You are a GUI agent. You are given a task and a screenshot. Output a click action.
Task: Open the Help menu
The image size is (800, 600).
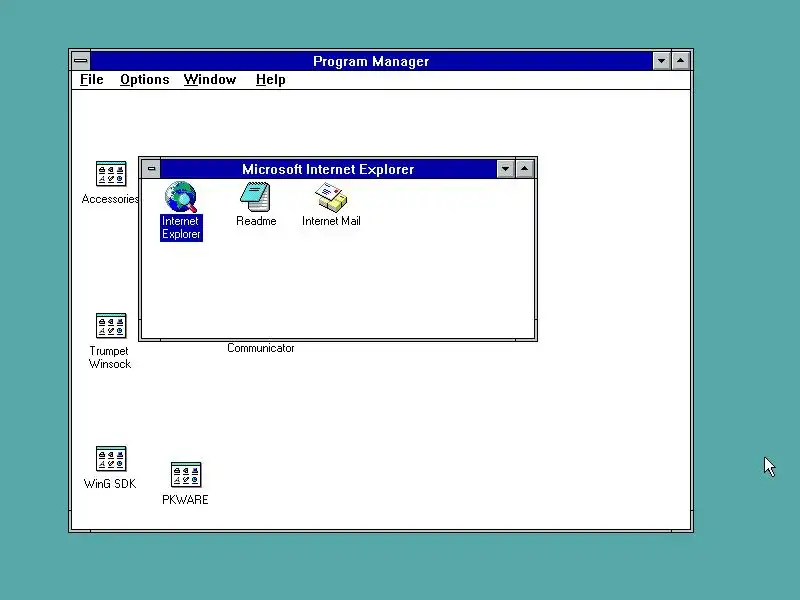pos(270,80)
